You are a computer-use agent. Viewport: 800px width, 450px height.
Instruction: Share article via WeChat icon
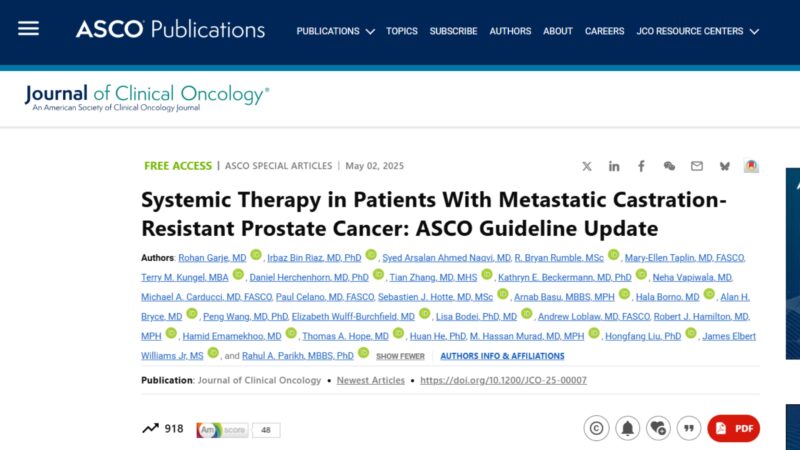669,166
